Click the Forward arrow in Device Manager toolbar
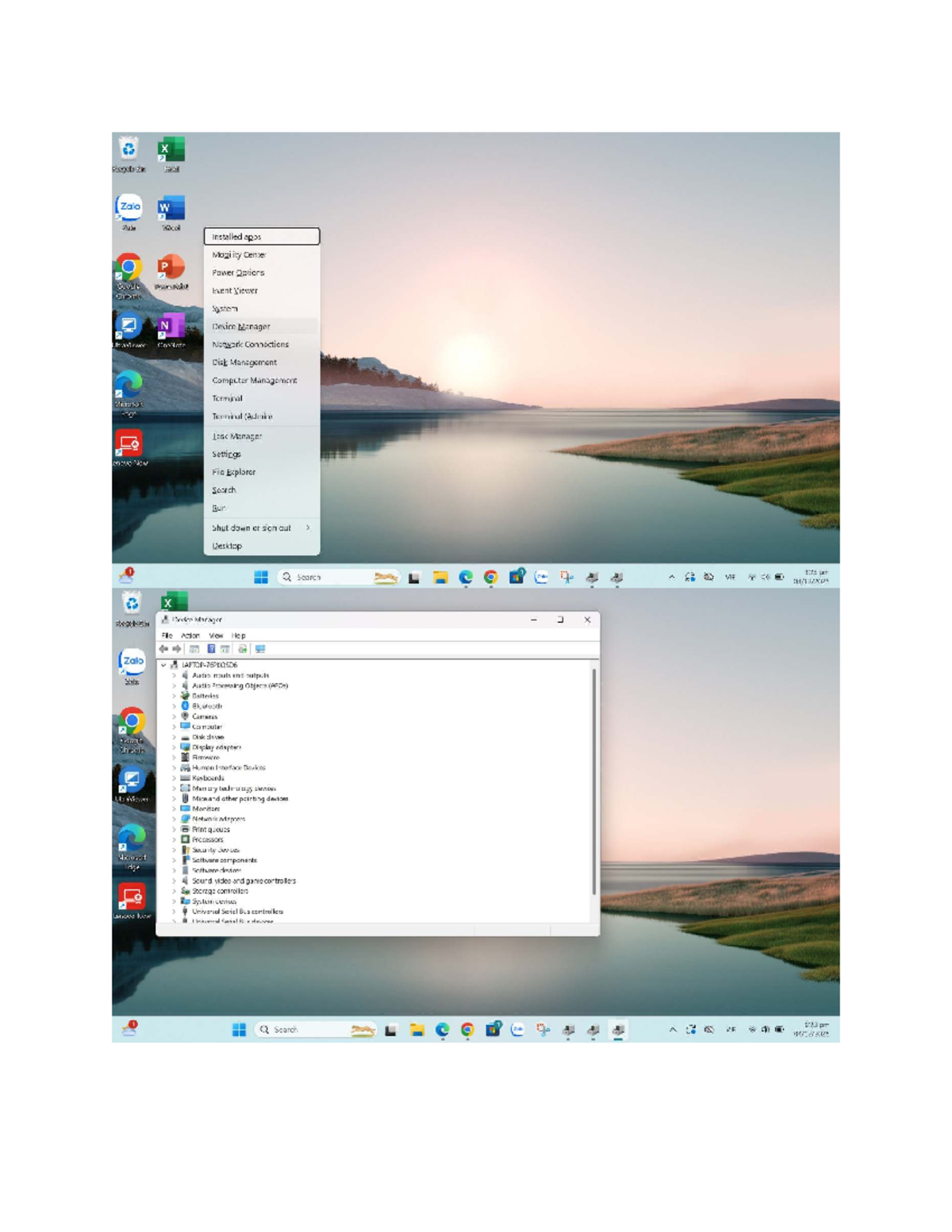The height and width of the screenshot is (1232, 952). (176, 649)
